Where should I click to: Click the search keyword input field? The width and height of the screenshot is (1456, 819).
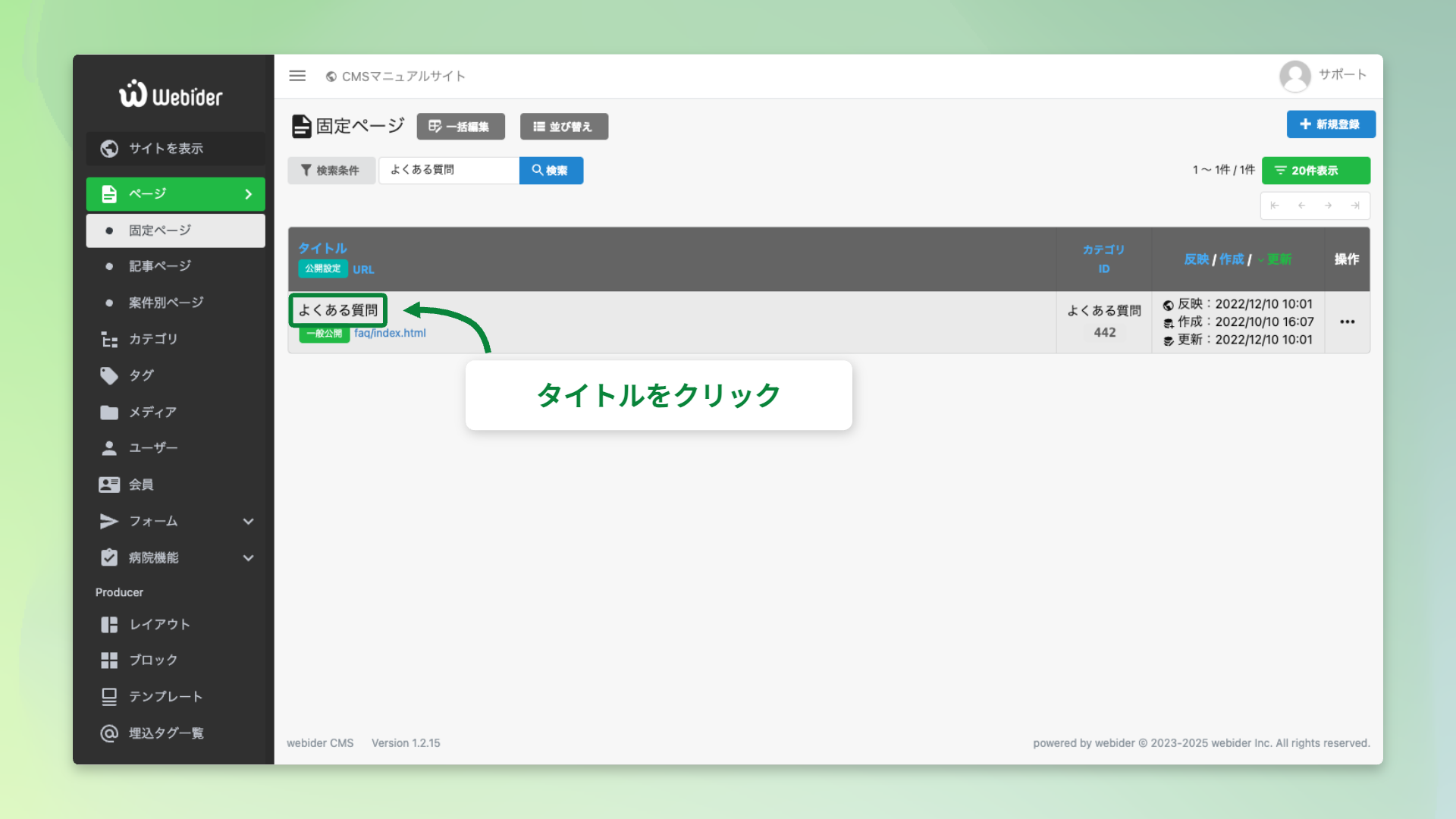[x=448, y=171]
